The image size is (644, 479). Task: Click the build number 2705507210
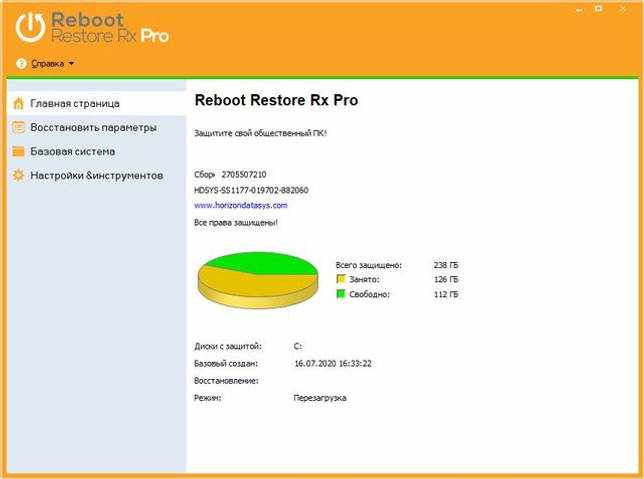(x=244, y=175)
